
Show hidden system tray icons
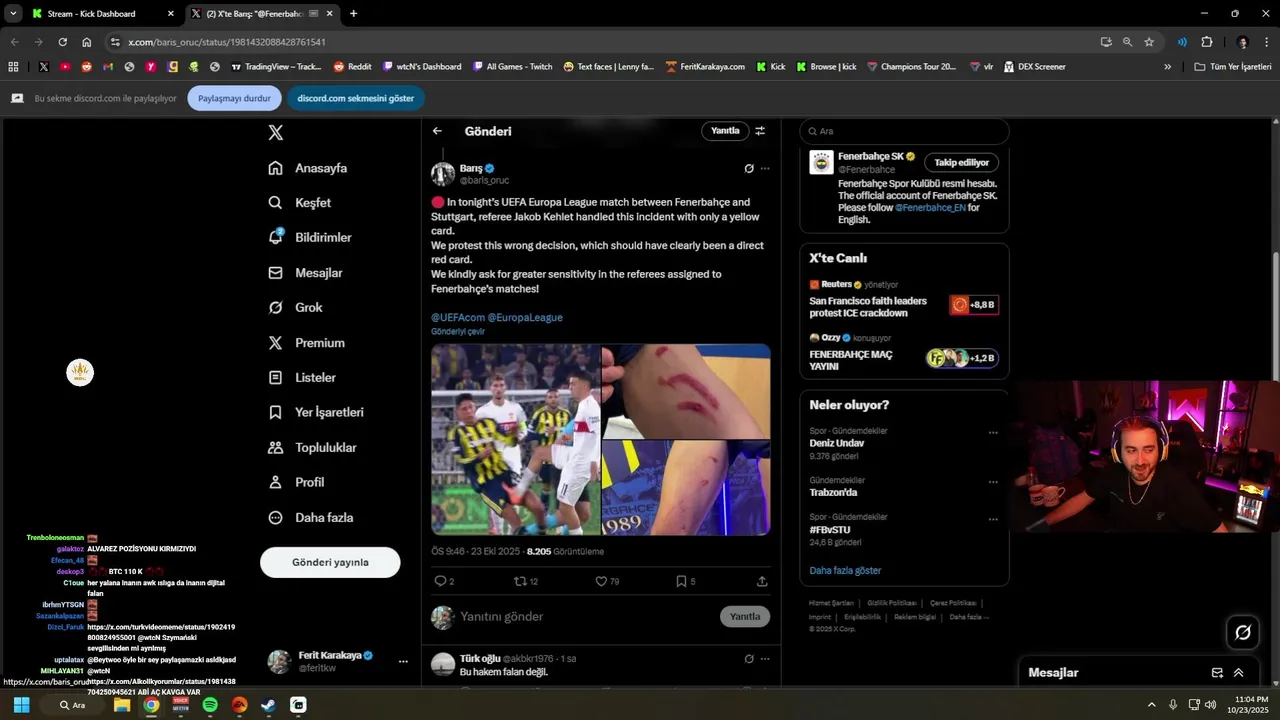[x=1151, y=705]
